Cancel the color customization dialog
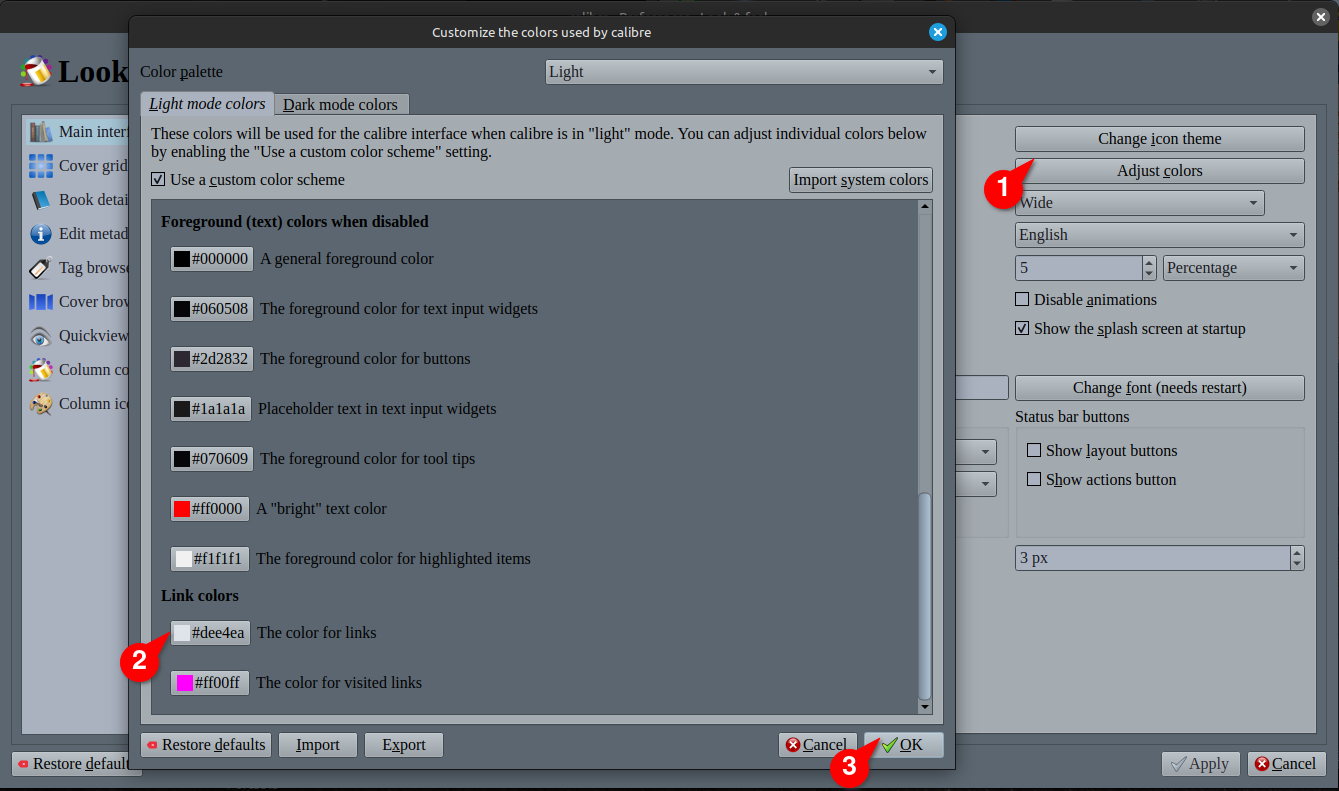 [818, 745]
